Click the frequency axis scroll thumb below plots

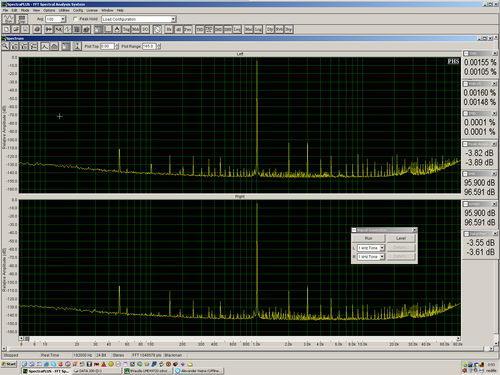pyautogui.click(x=27, y=339)
